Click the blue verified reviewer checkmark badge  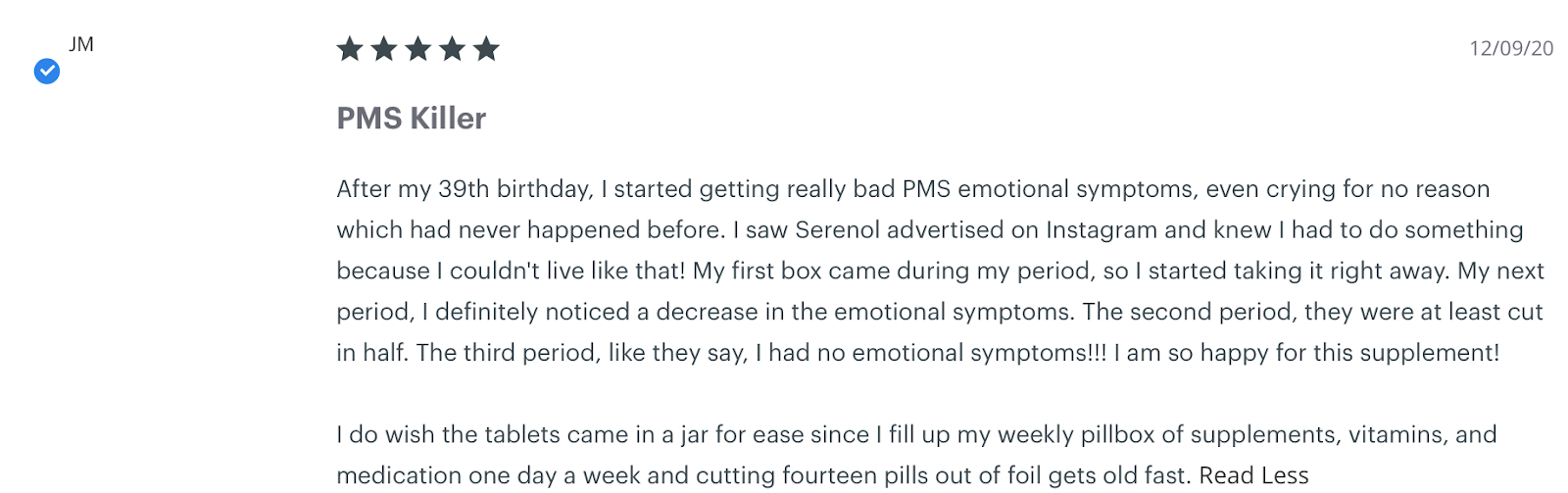coord(47,72)
